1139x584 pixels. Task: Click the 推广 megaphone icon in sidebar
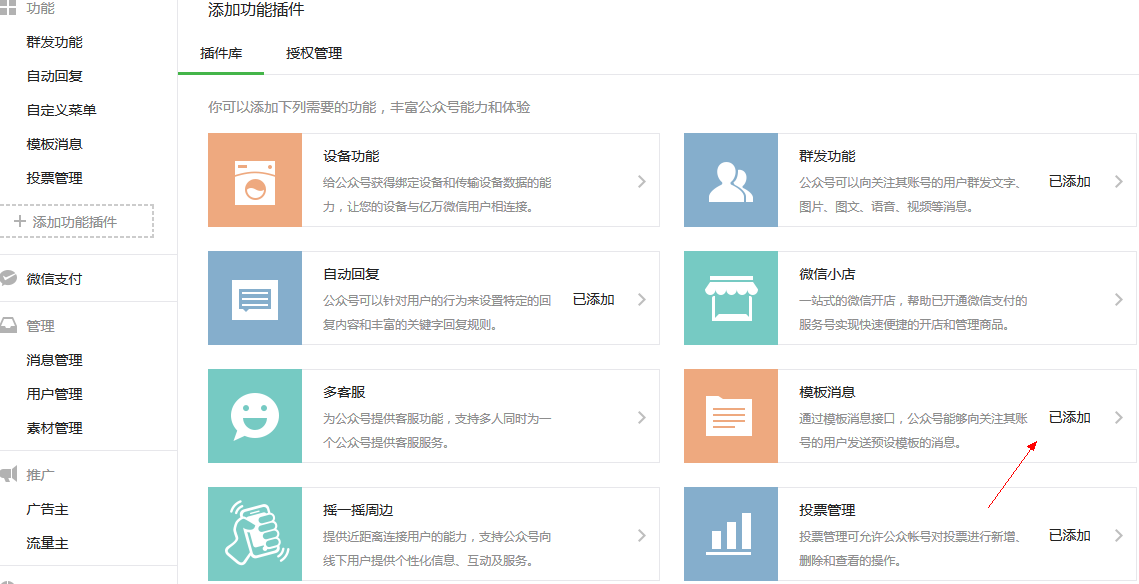tap(8, 475)
